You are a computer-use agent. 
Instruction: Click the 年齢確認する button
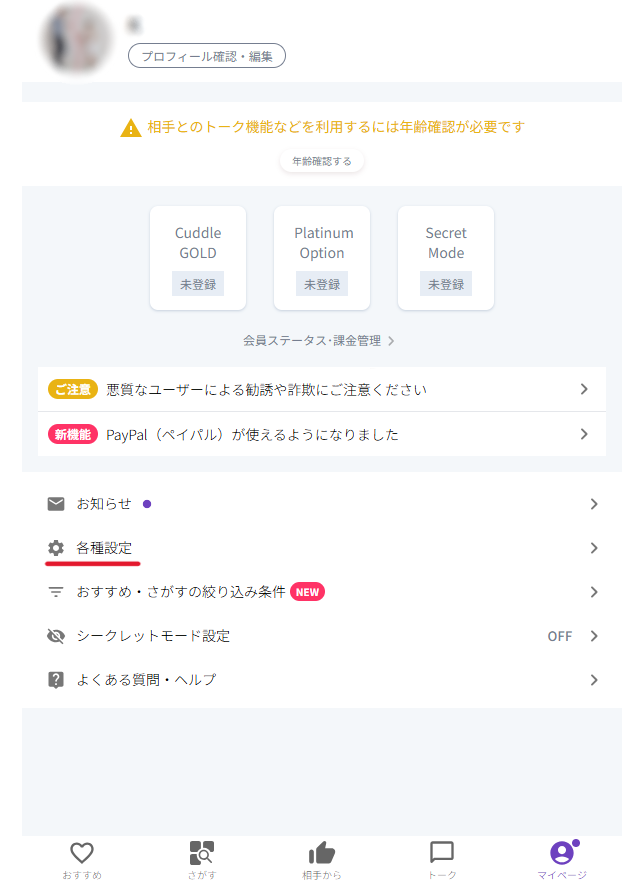click(x=322, y=161)
